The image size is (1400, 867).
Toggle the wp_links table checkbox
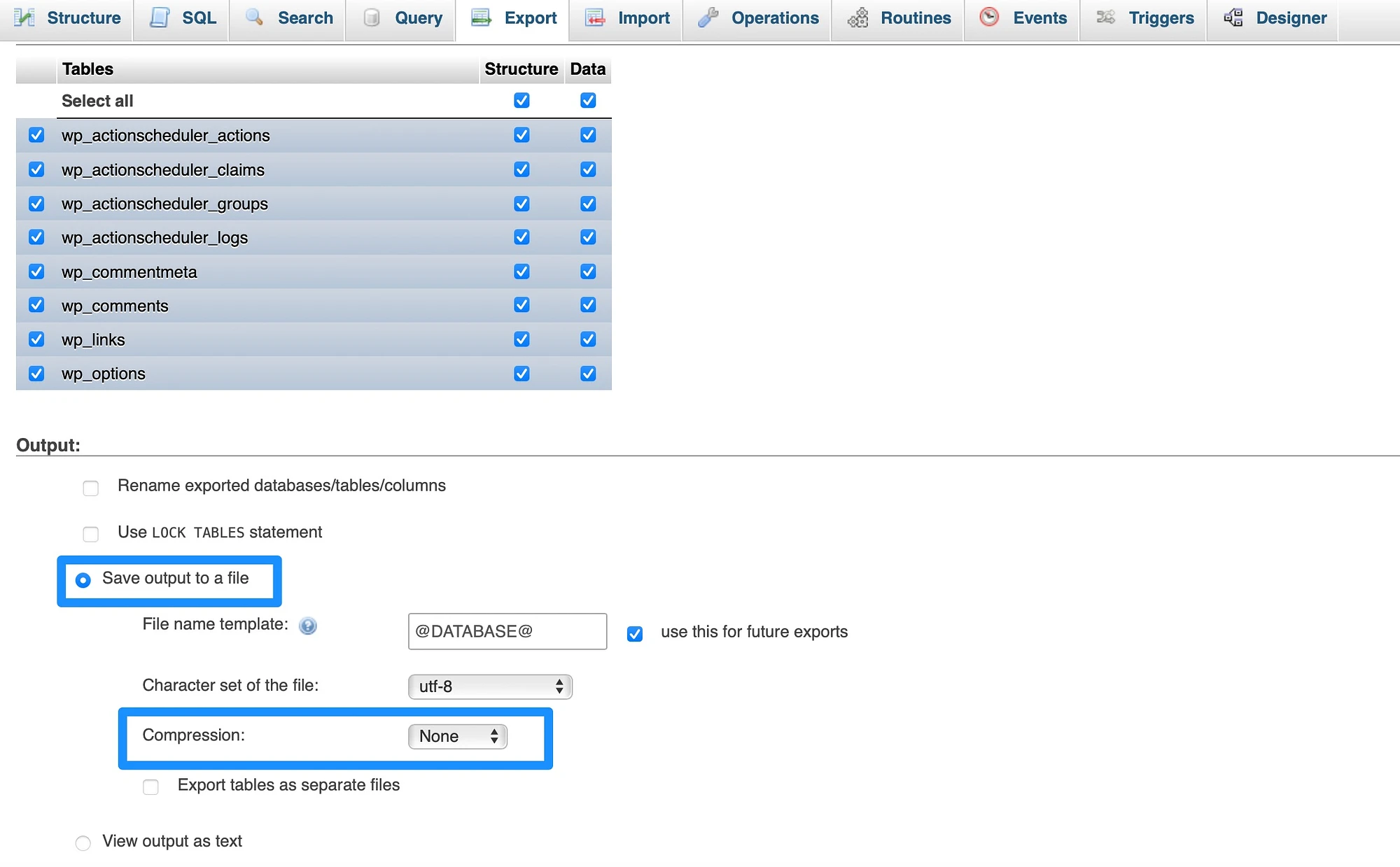(x=35, y=339)
